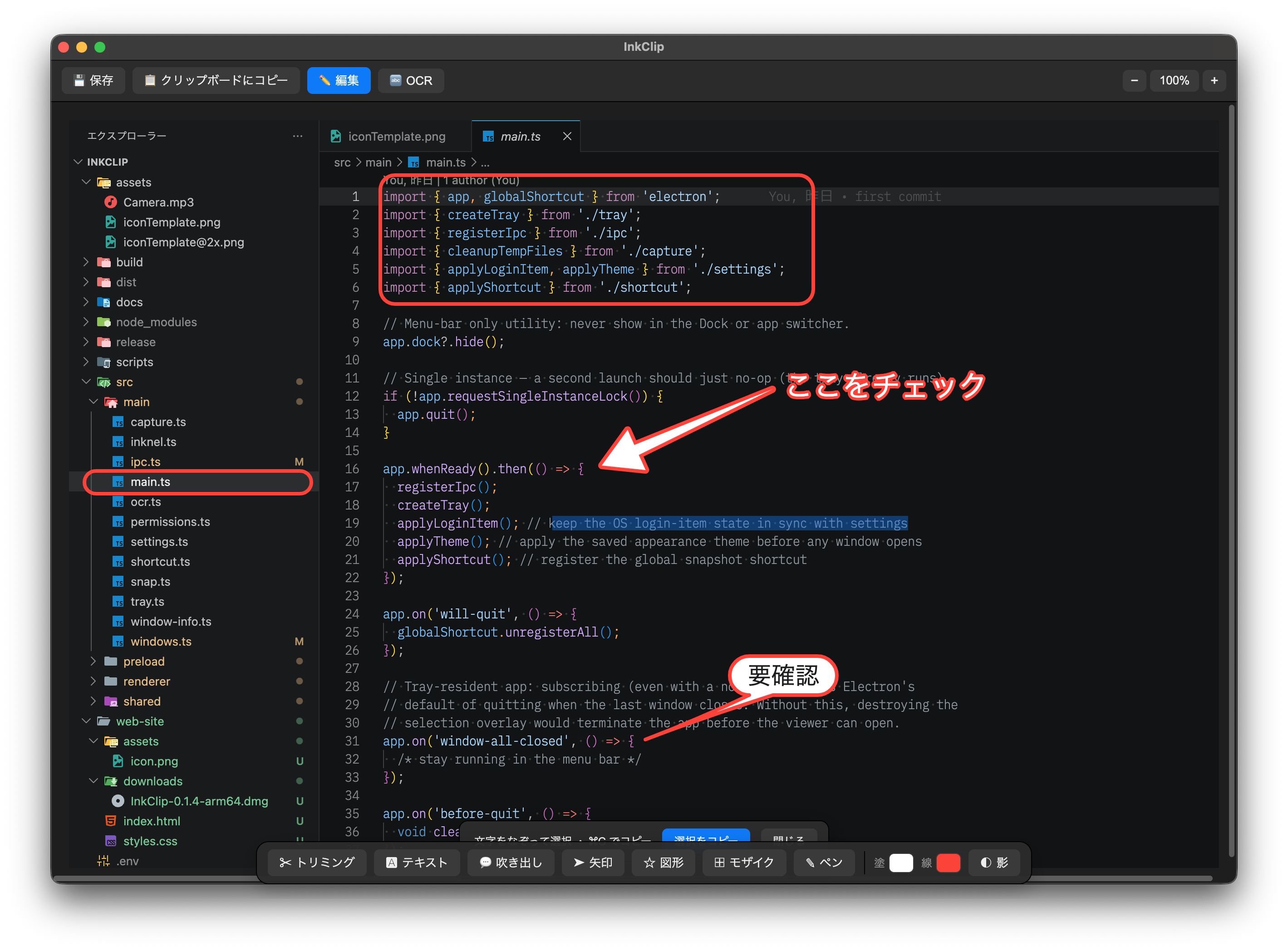1288x951 pixels.
Task: Open the .env file
Action: click(x=127, y=861)
